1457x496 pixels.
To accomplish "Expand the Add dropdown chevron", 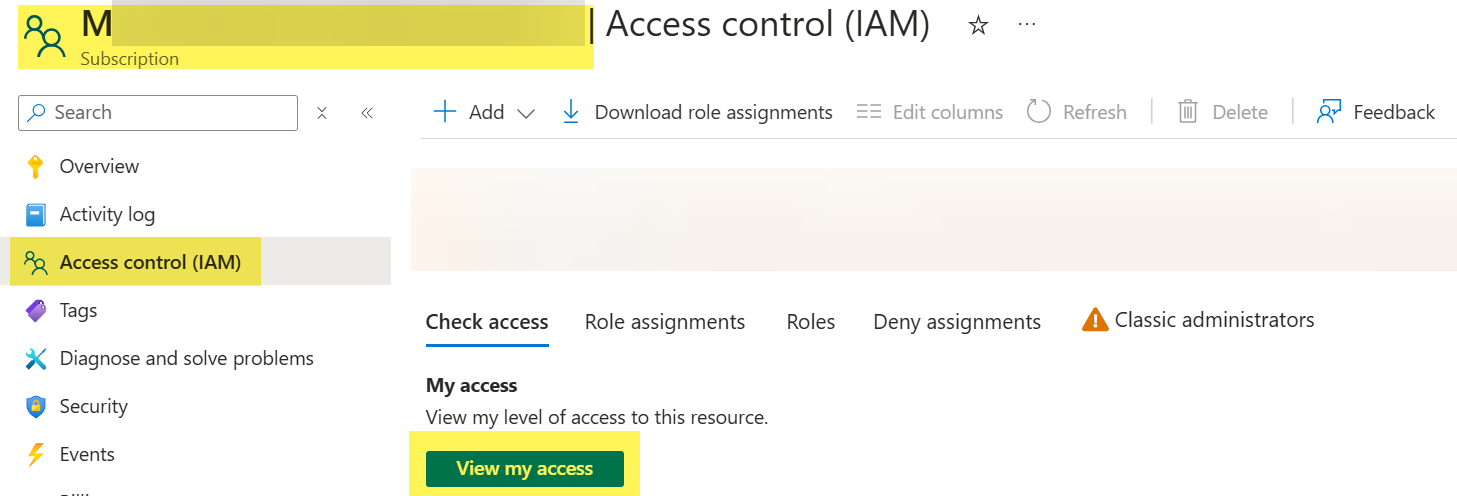I will [x=526, y=114].
